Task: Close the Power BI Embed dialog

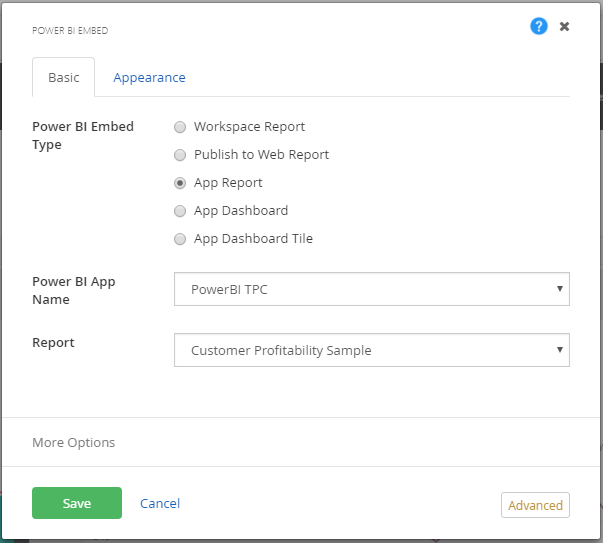Action: coord(564,27)
